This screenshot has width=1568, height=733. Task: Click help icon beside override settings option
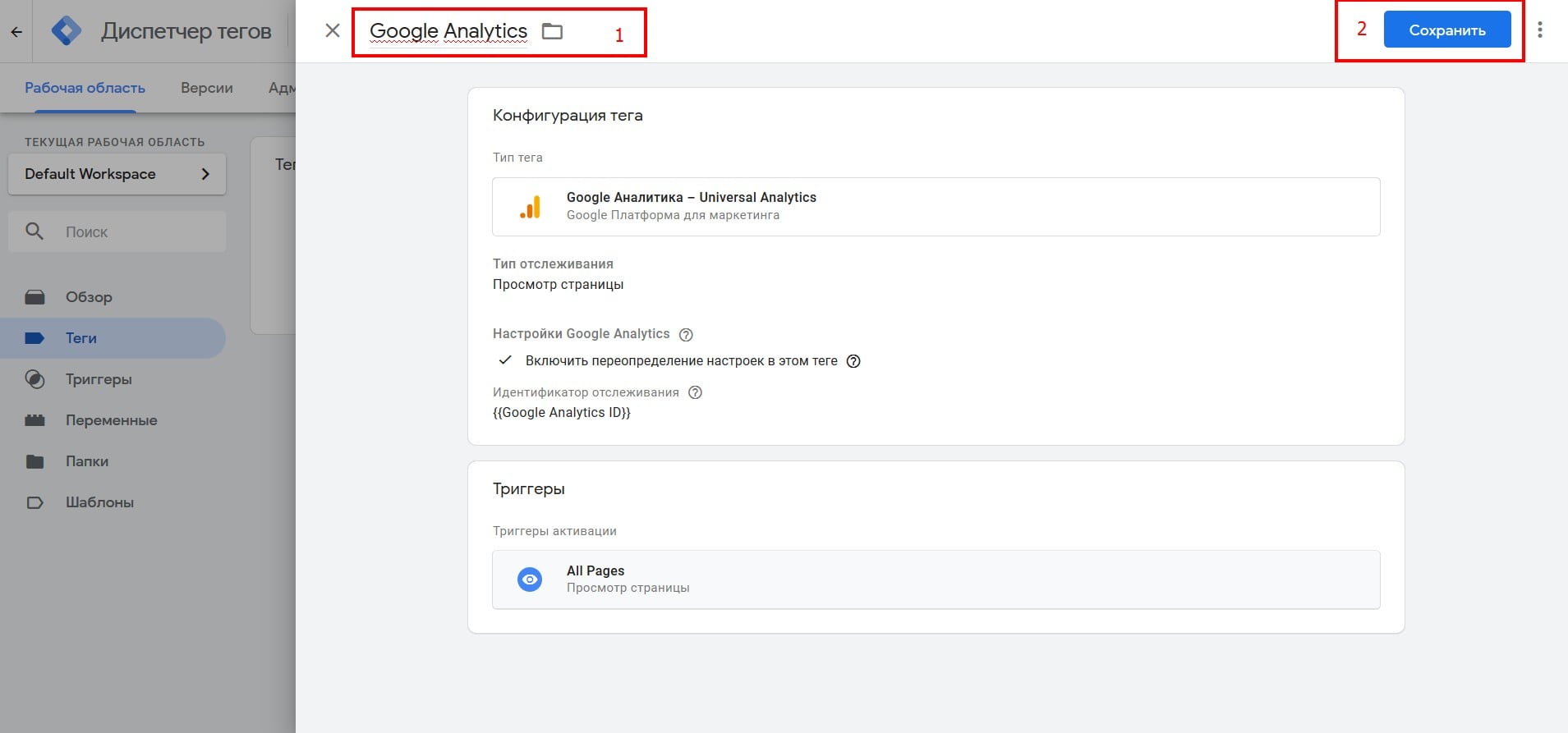853,361
